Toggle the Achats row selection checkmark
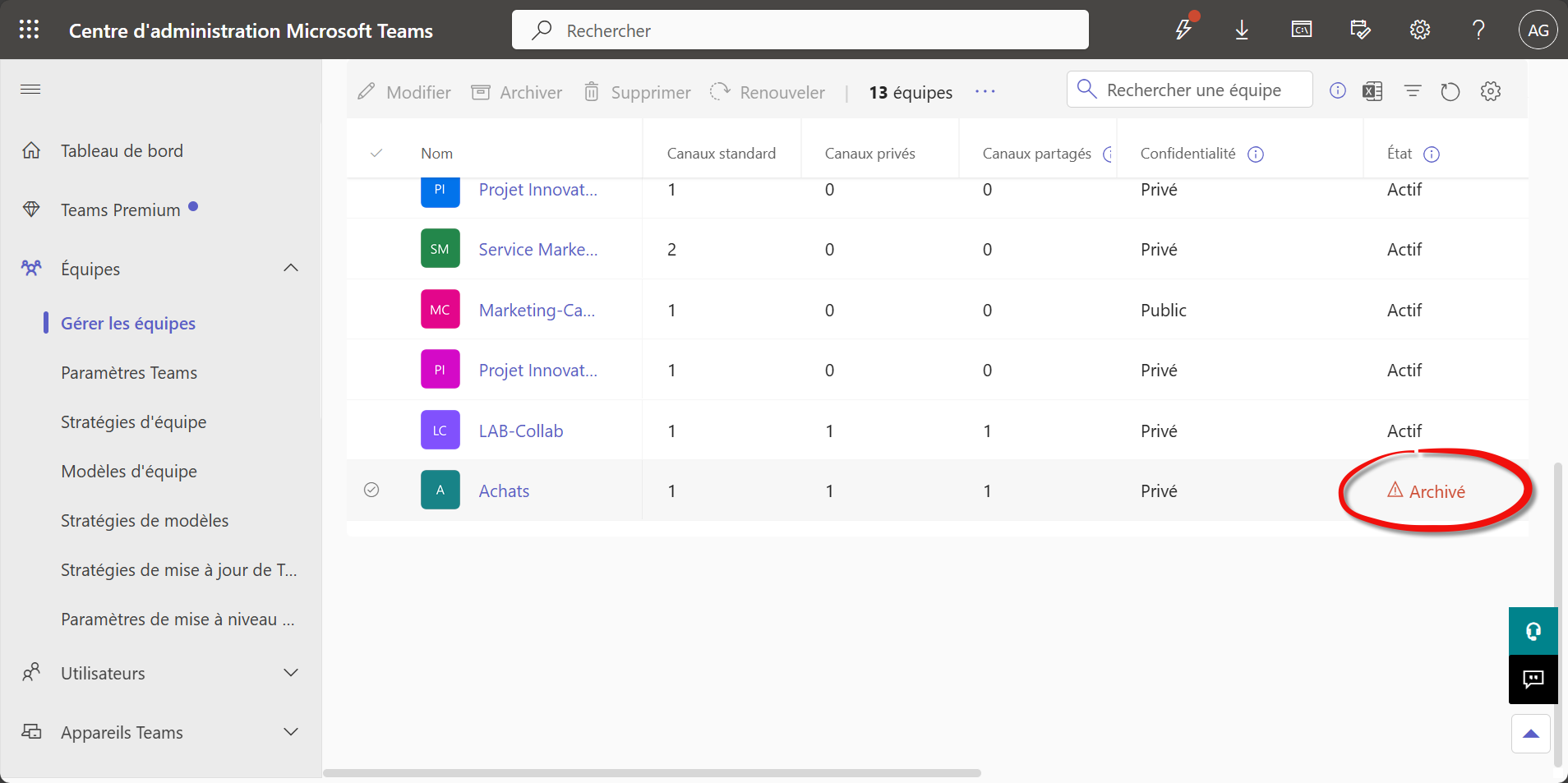Viewport: 1568px width, 783px height. 371,491
